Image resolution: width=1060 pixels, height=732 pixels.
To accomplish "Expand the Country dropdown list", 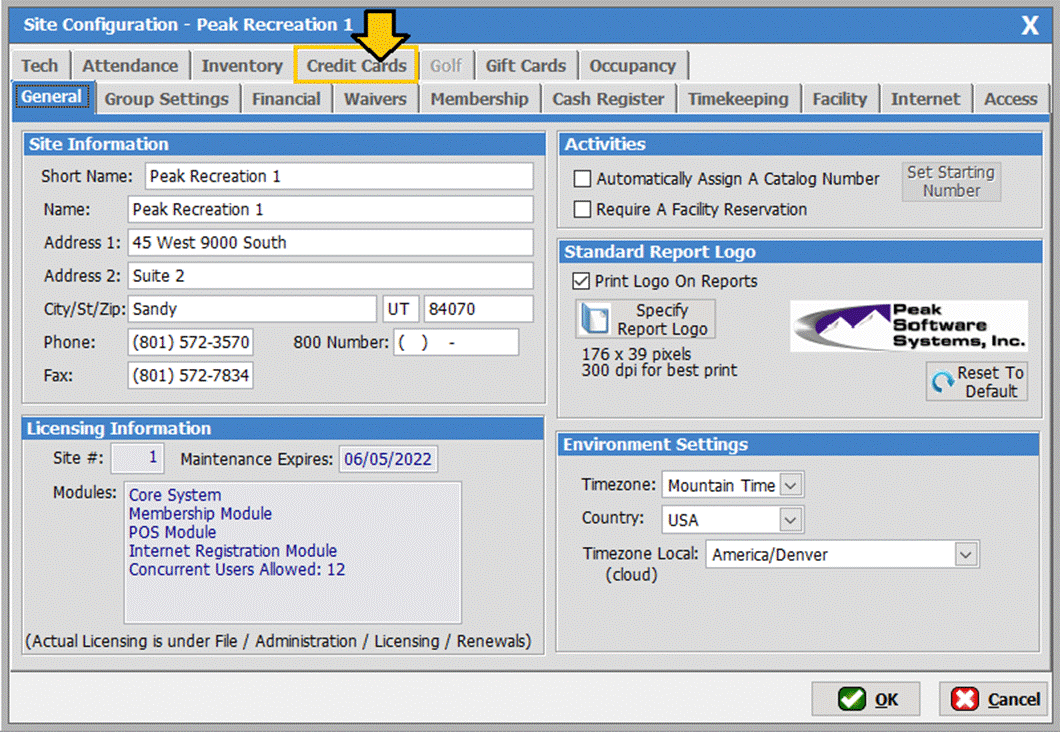I will pos(791,520).
